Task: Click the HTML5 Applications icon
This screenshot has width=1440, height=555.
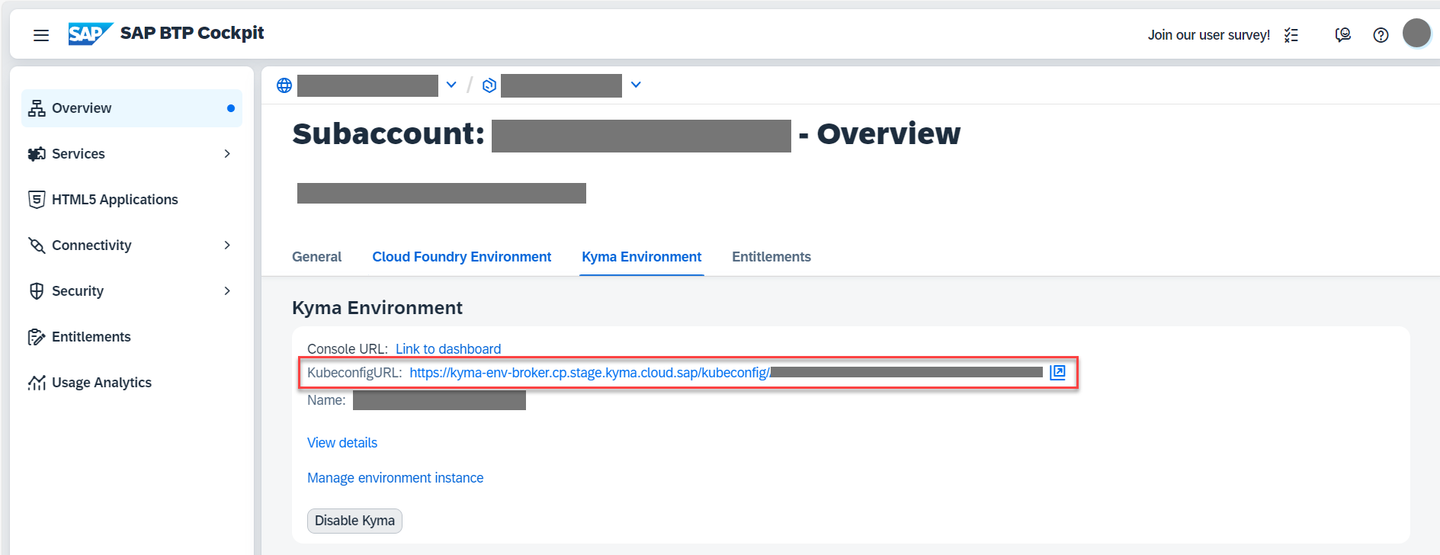Action: pos(37,199)
